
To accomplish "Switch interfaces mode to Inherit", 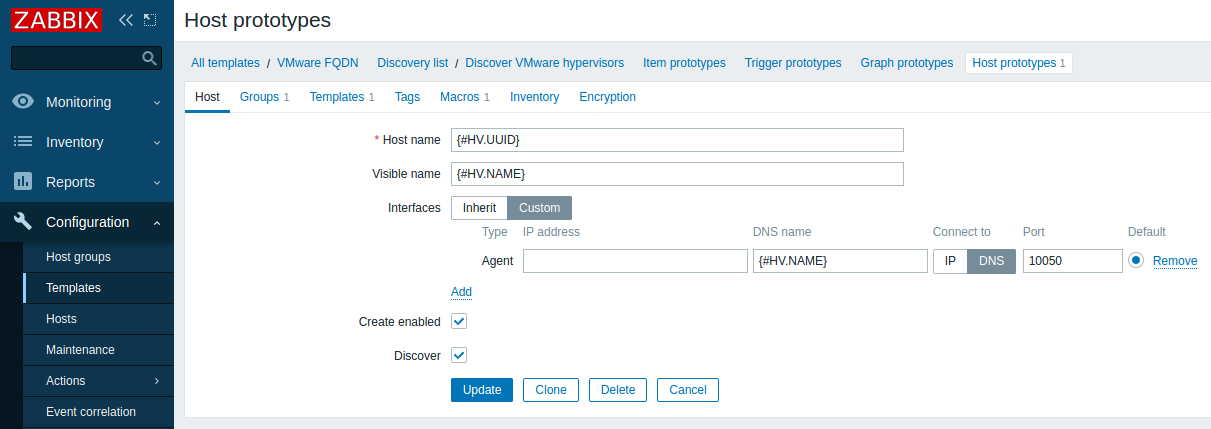I will 480,208.
